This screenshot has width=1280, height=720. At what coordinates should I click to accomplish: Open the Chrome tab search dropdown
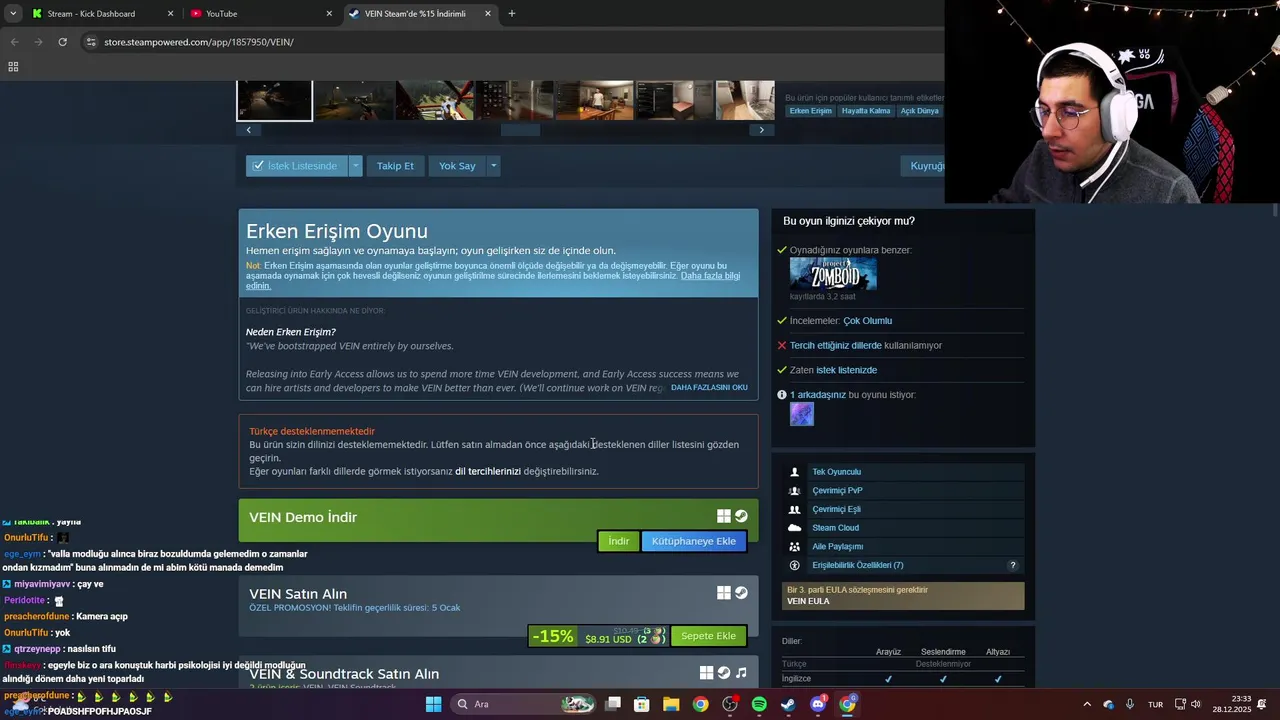(x=13, y=14)
